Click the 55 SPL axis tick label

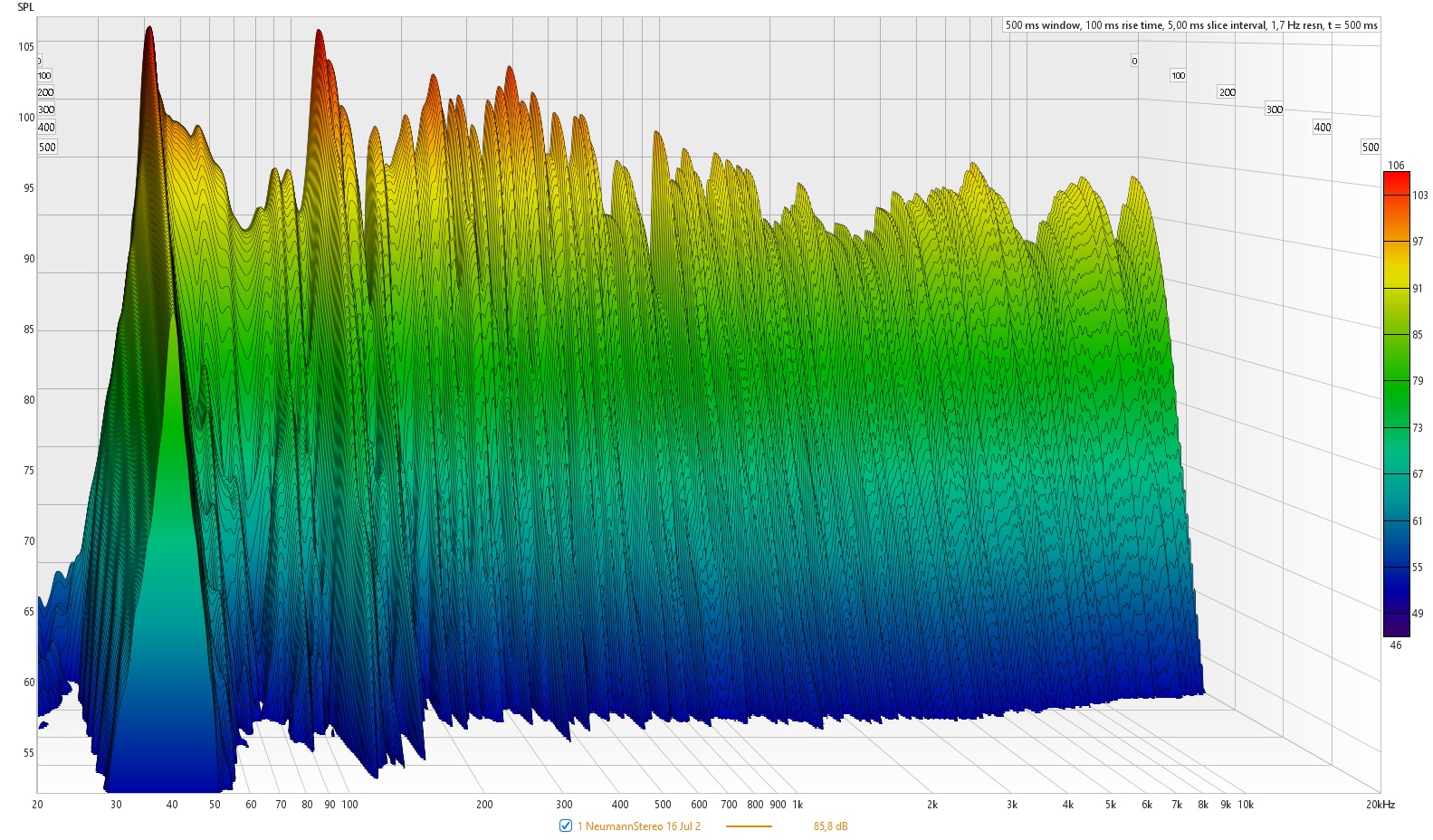[x=29, y=753]
